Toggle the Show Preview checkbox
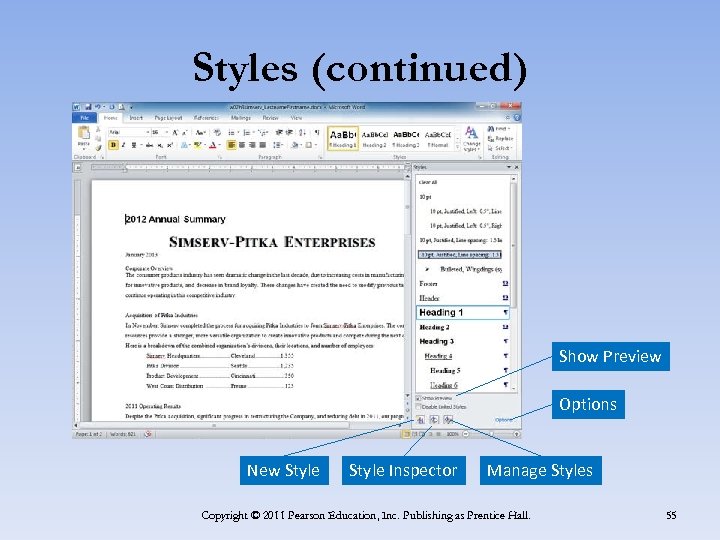This screenshot has width=720, height=540. (418, 399)
